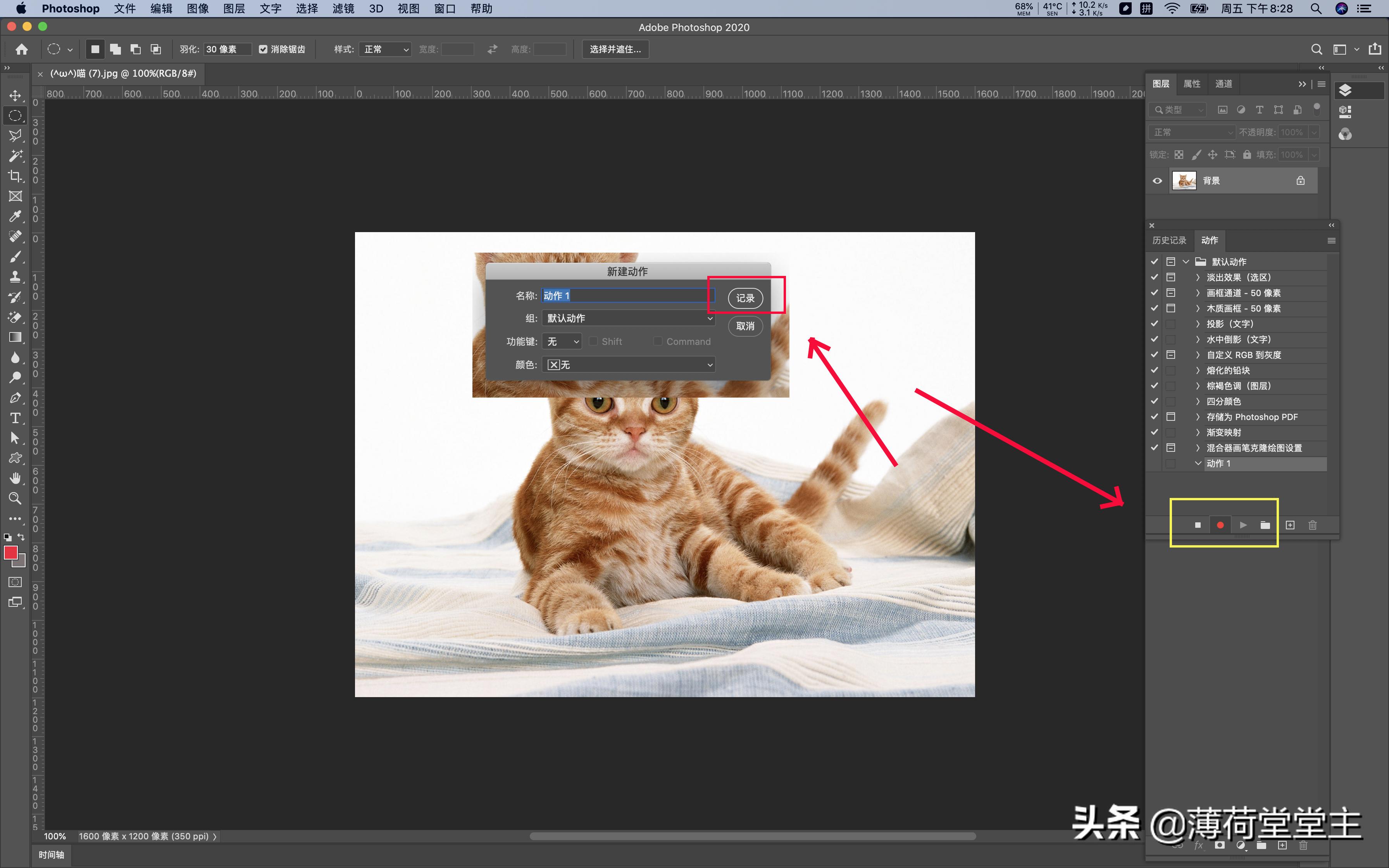
Task: Click the trash icon to delete an action
Action: pyautogui.click(x=1313, y=525)
